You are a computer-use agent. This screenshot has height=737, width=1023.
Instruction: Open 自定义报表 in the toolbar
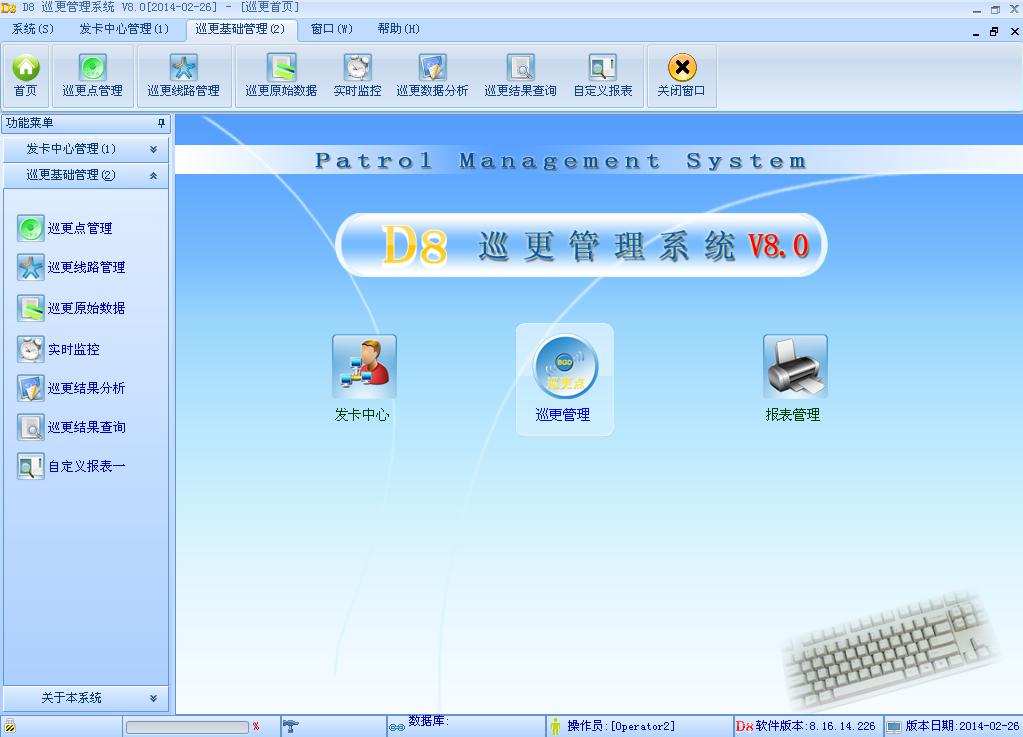point(602,75)
